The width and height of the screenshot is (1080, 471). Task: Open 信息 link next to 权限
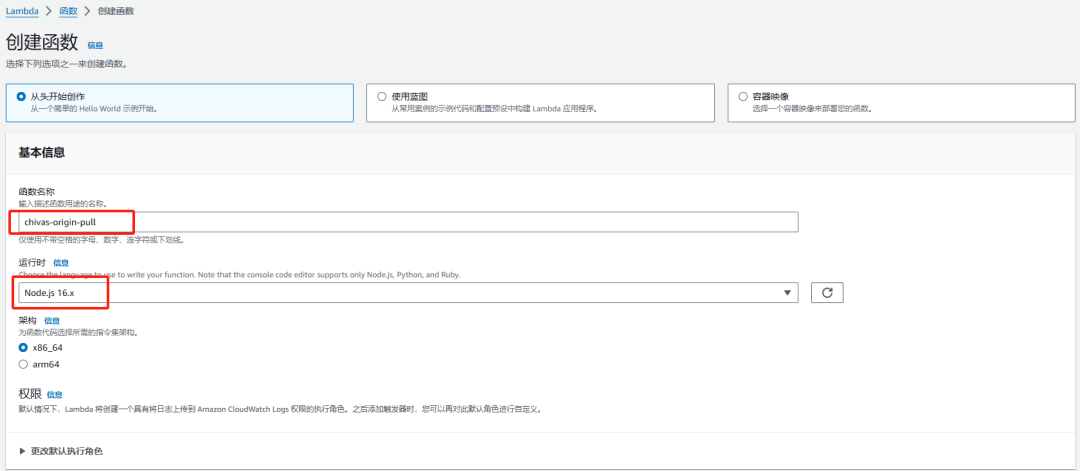pyautogui.click(x=54, y=395)
